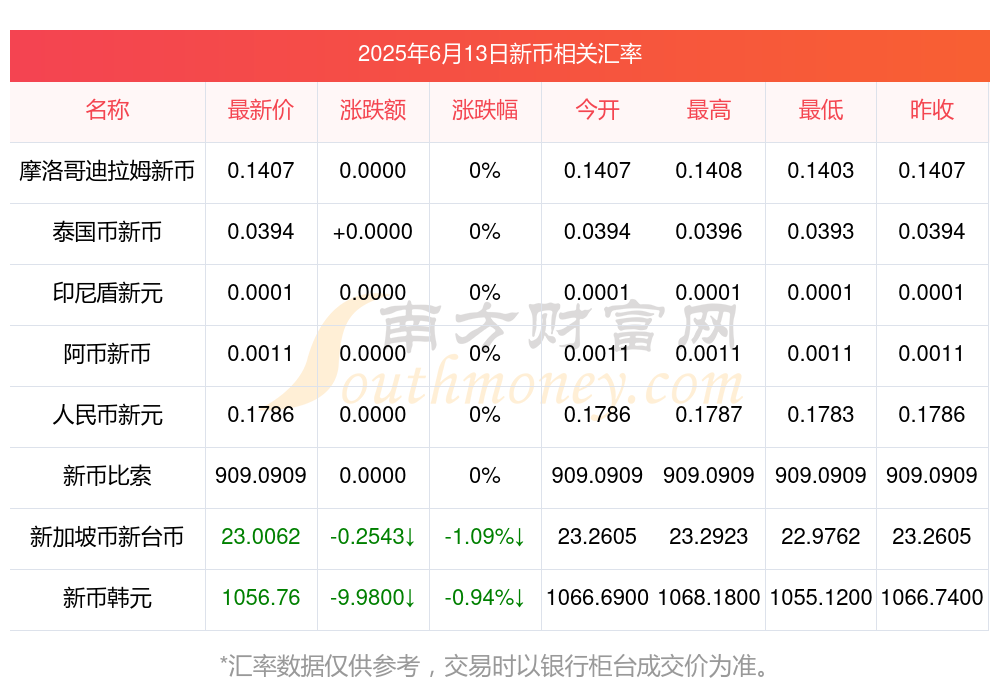The height and width of the screenshot is (698, 1000).
Task: Select low value 0.1783
Action: (x=821, y=415)
